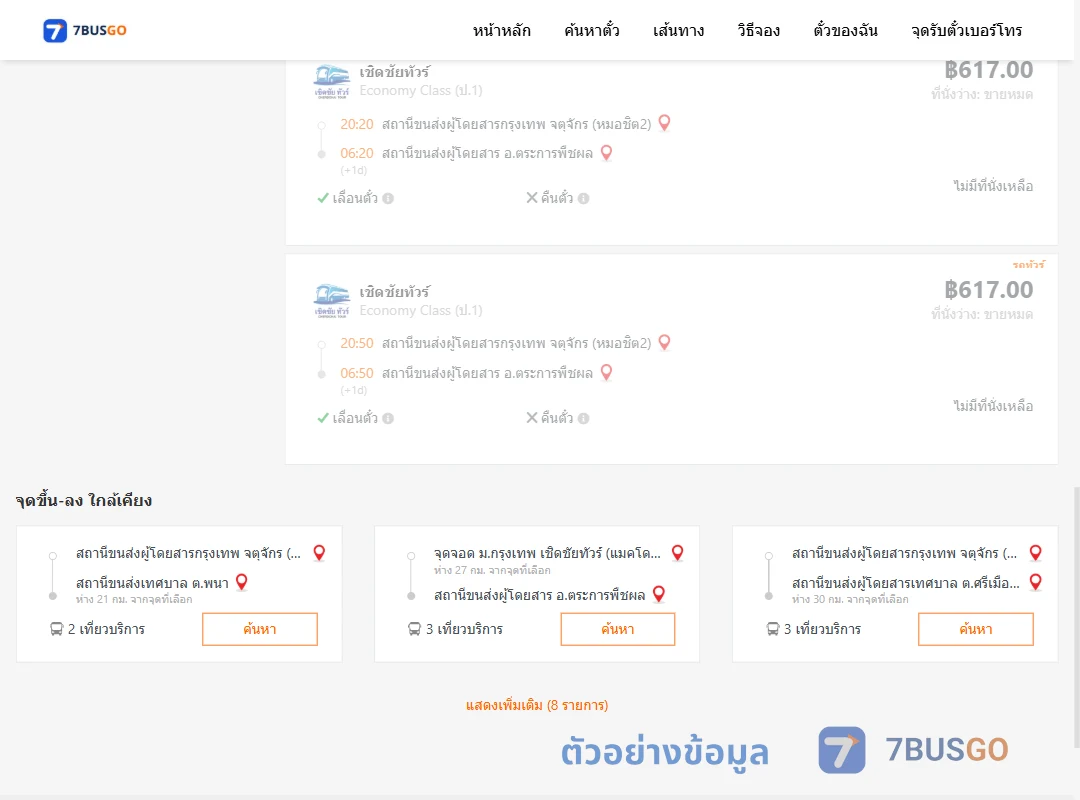Open the หน้าหลัก menu item
The image size is (1080, 800).
[x=501, y=30]
